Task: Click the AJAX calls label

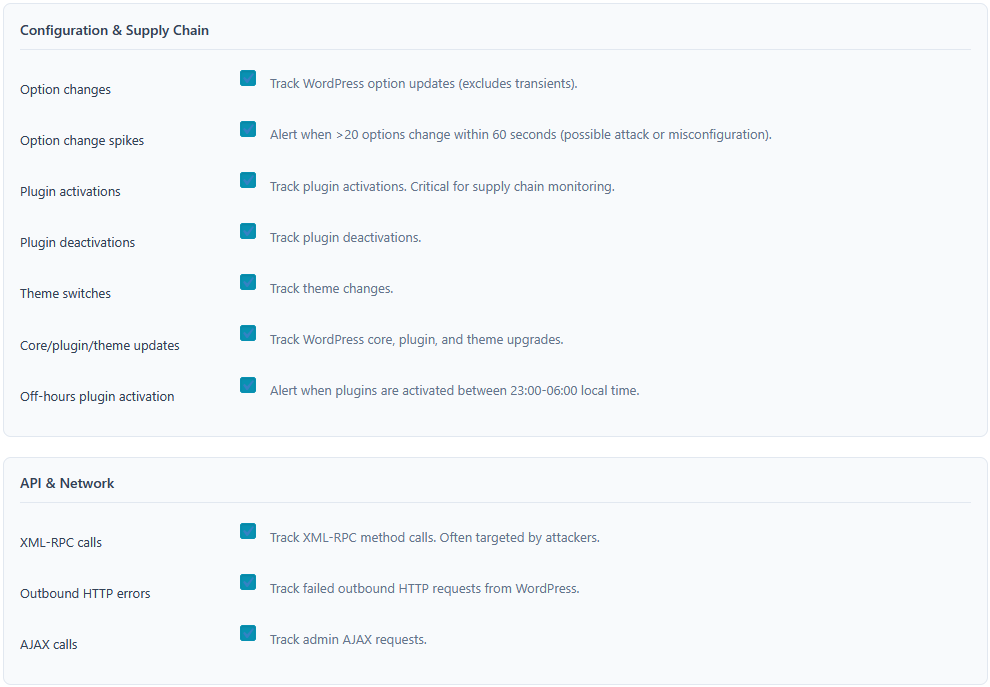Action: coord(48,644)
